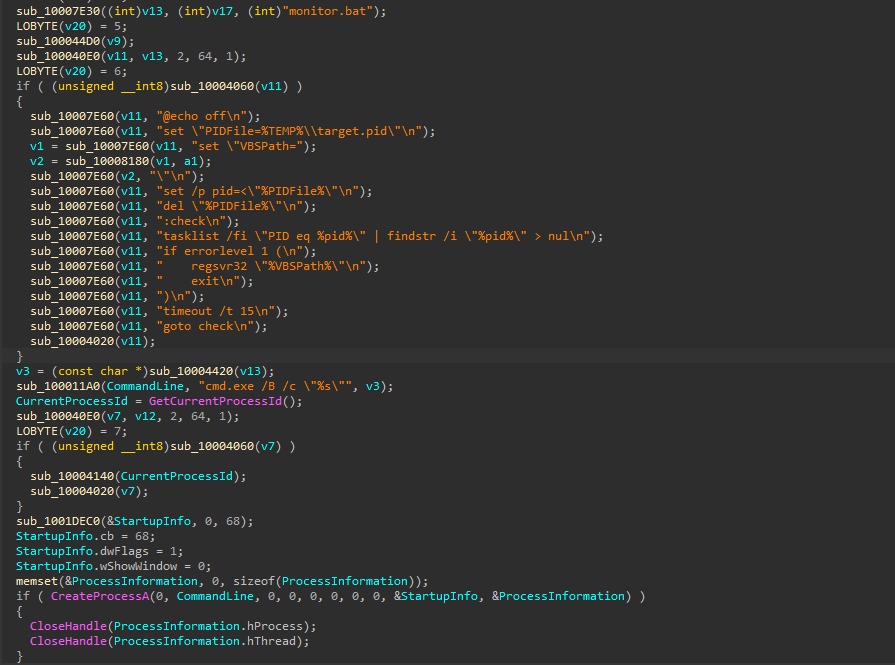Viewport: 895px width, 665px height.
Task: Select the cmd.exe /B /c format string
Action: click(278, 386)
